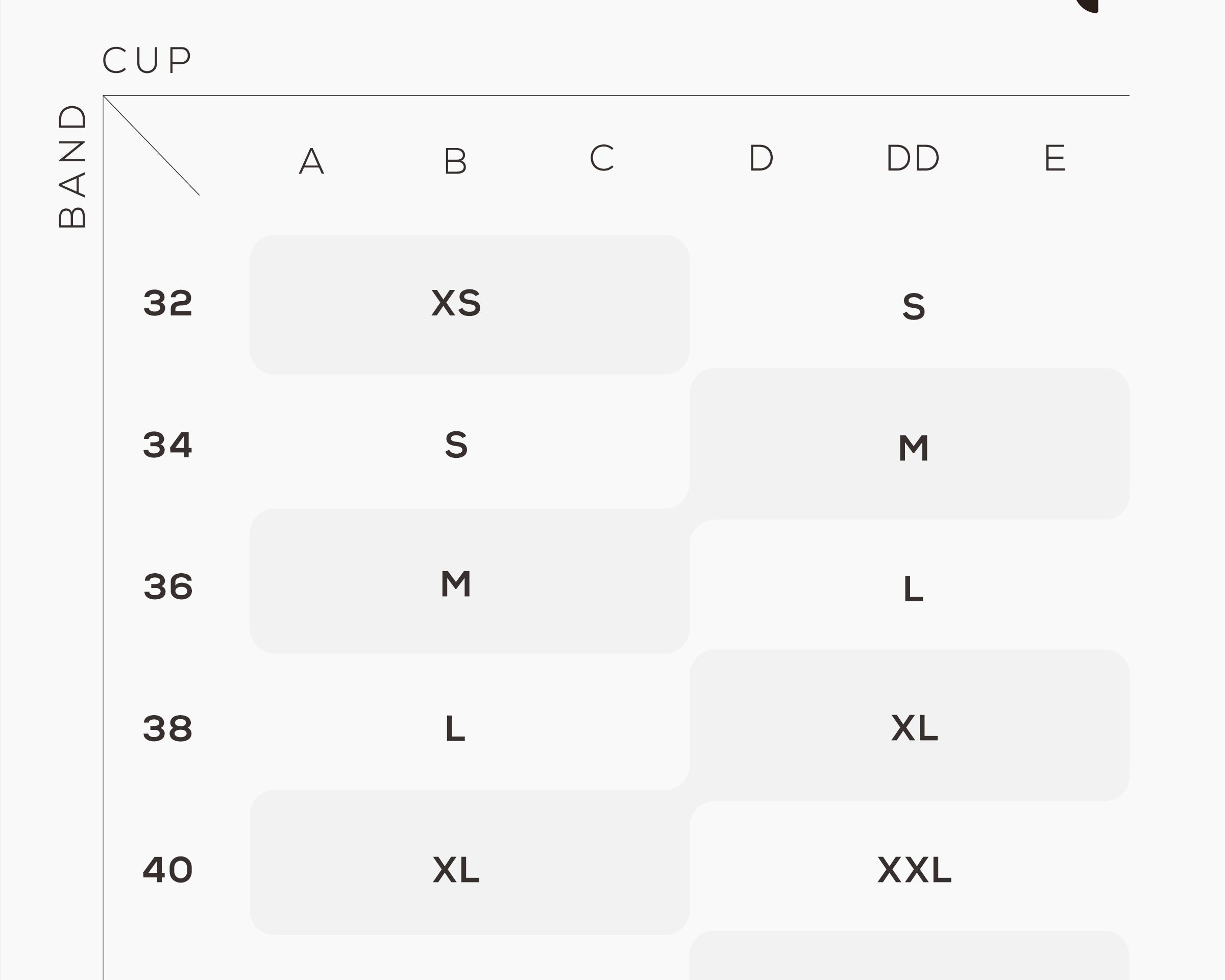Screen dimensions: 1225x980
Task: Click the cup A column header
Action: 311,161
